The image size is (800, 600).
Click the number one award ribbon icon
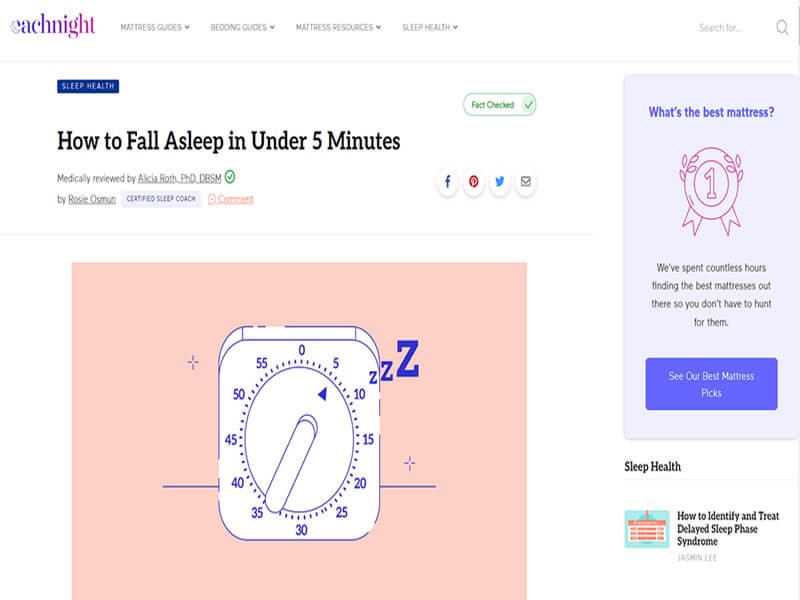[711, 191]
